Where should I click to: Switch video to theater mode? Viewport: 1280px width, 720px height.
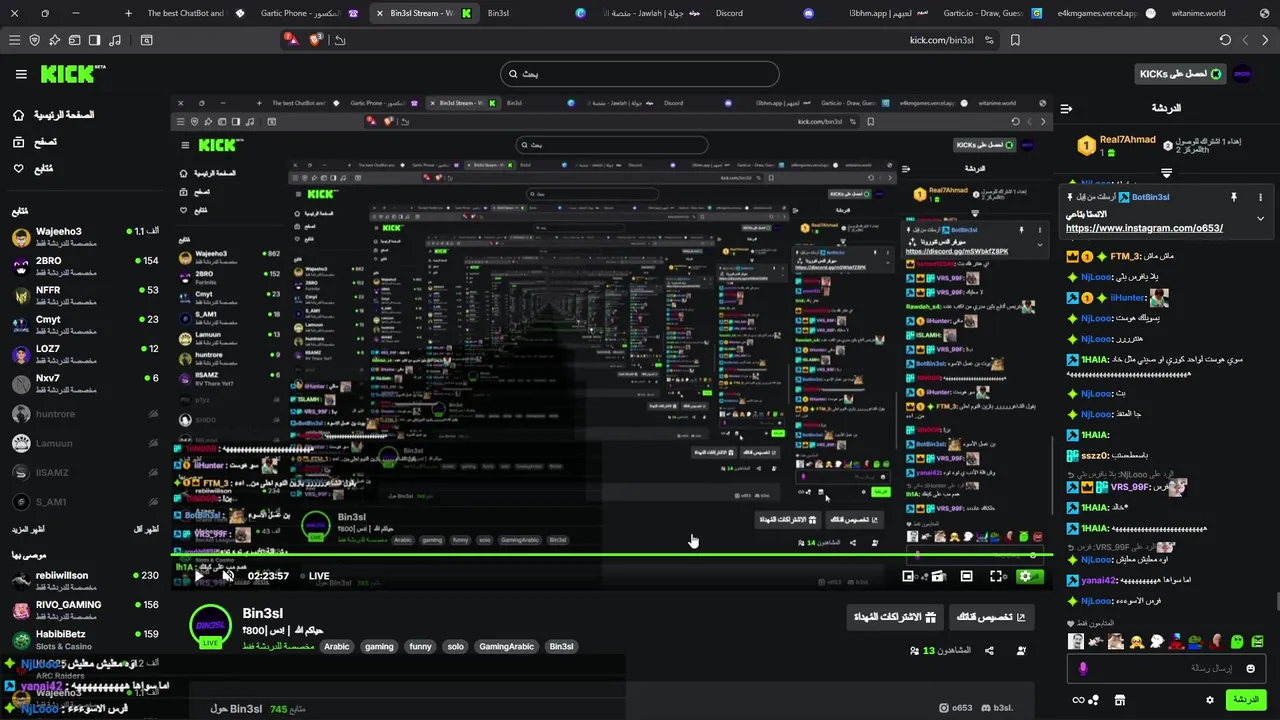(966, 576)
